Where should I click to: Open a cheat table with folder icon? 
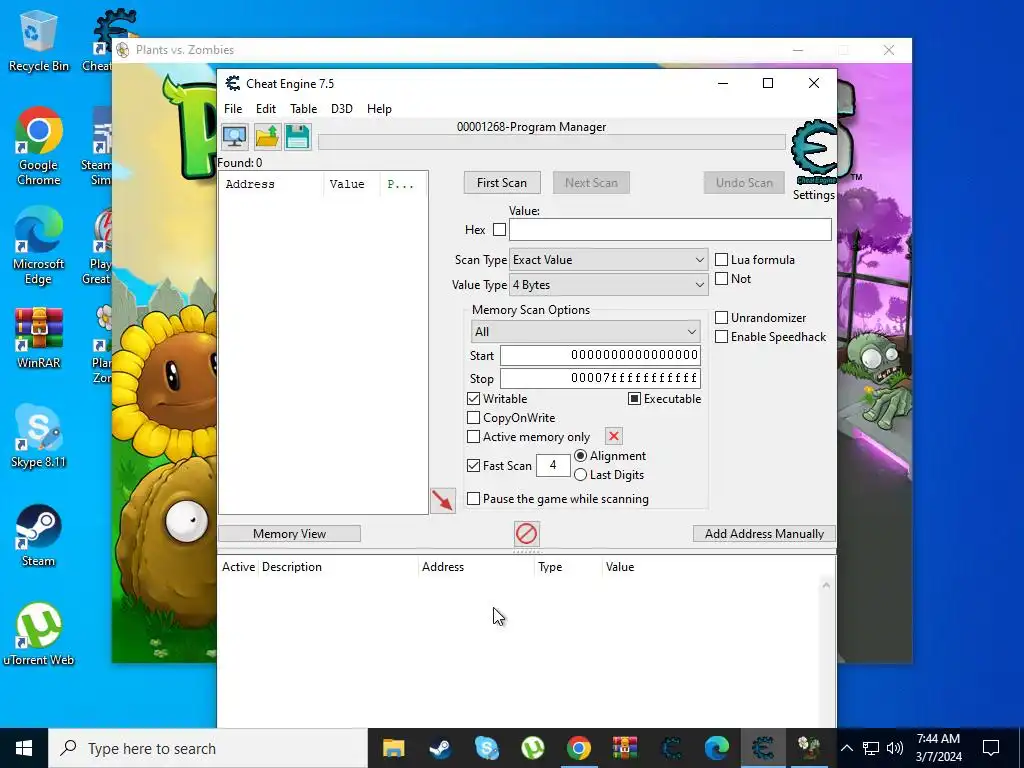pos(266,136)
